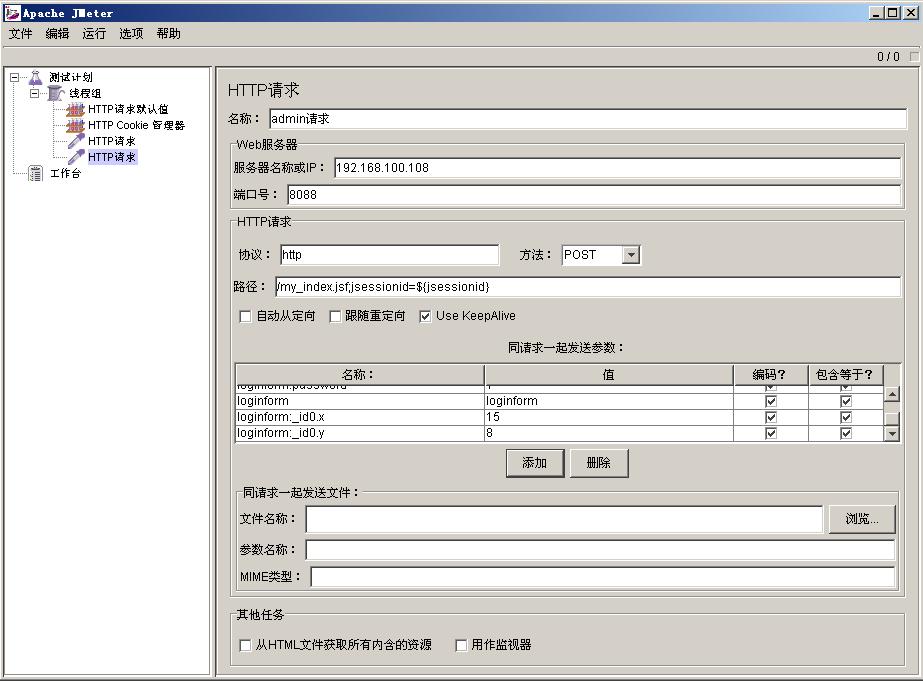Toggle the follow redirects checkbox
Image resolution: width=923 pixels, height=681 pixels.
tap(335, 317)
